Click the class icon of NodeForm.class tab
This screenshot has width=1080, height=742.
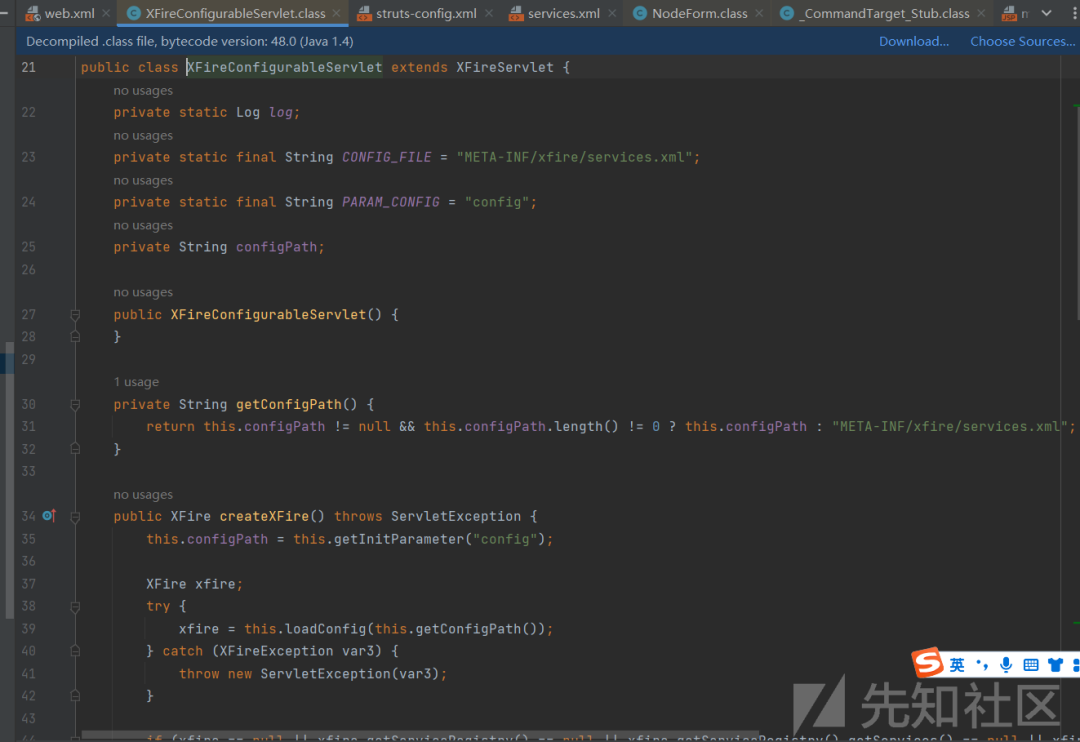point(639,13)
